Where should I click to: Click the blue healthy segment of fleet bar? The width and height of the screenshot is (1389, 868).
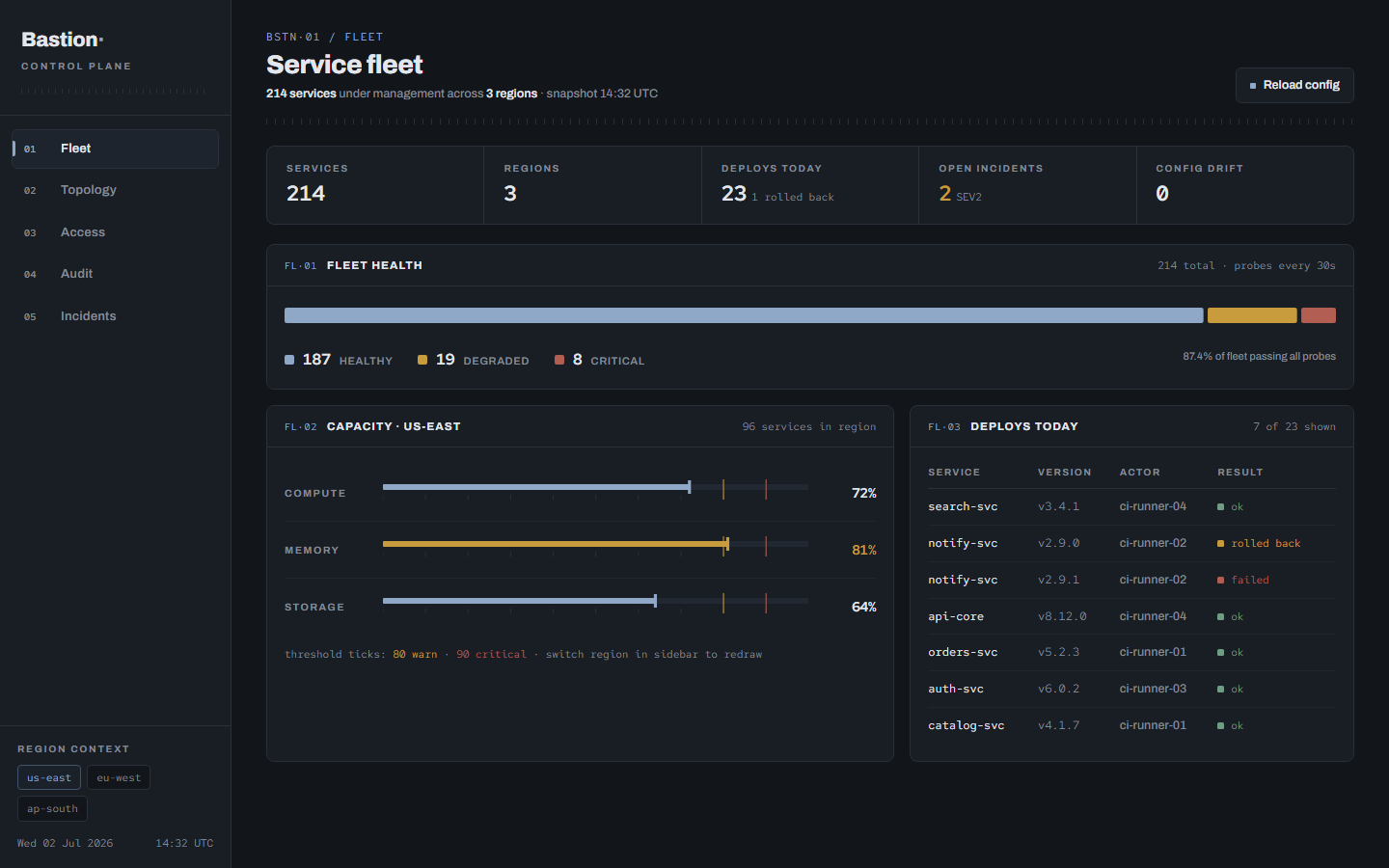744,315
